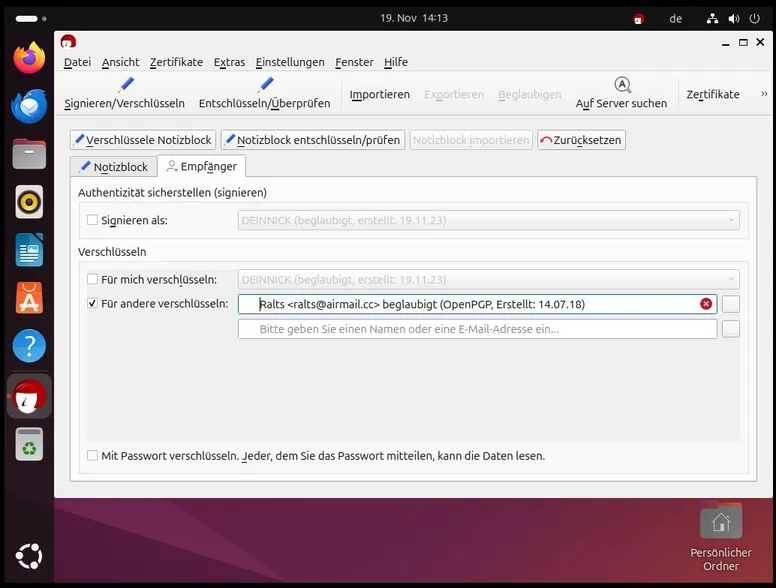Launch Thunderbird mail from the dock

point(29,106)
